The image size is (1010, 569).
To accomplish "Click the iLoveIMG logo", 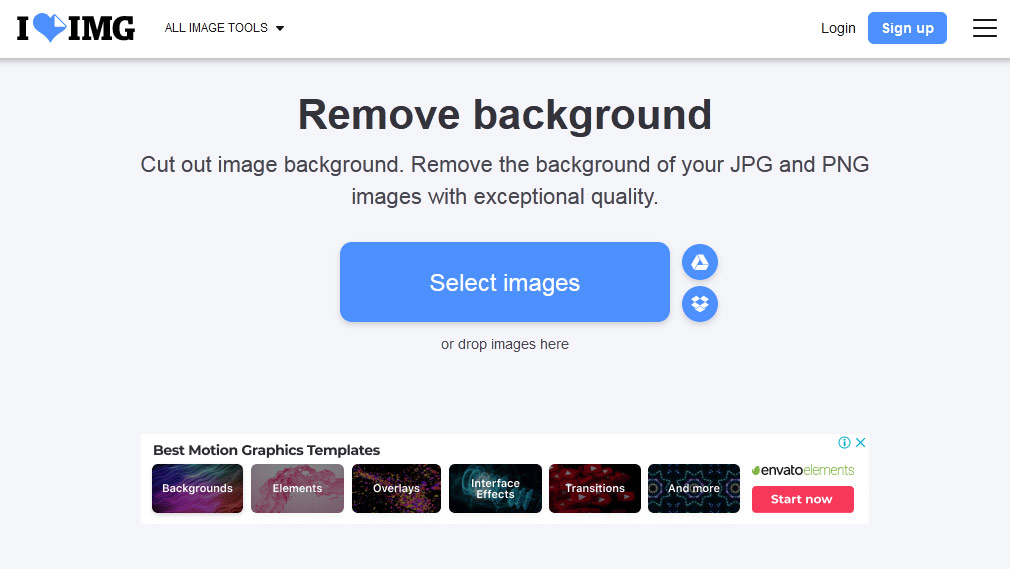I will coord(76,28).
